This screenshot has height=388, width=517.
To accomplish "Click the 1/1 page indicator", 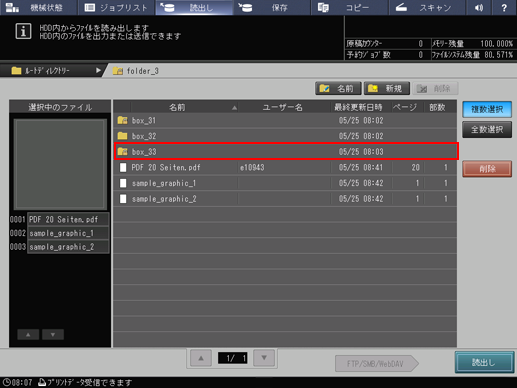I will (x=232, y=358).
